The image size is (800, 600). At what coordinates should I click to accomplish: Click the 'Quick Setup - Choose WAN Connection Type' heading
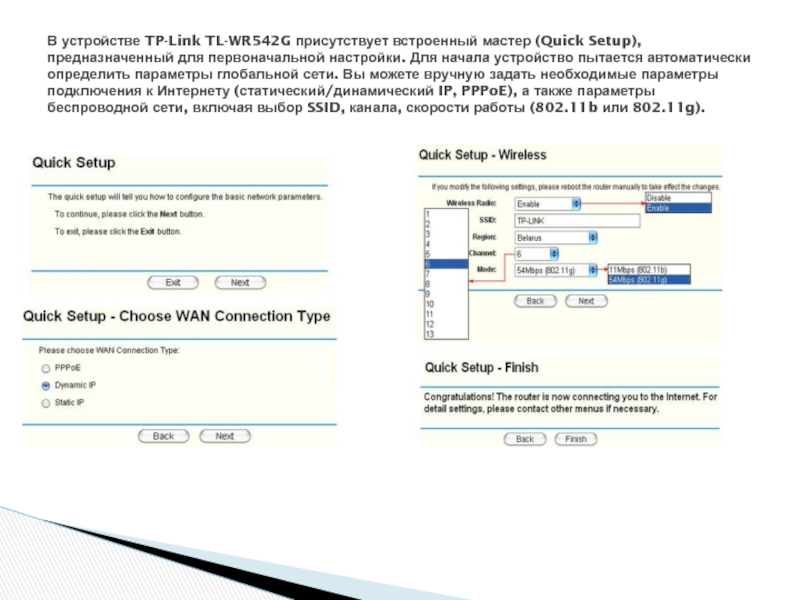click(x=177, y=316)
